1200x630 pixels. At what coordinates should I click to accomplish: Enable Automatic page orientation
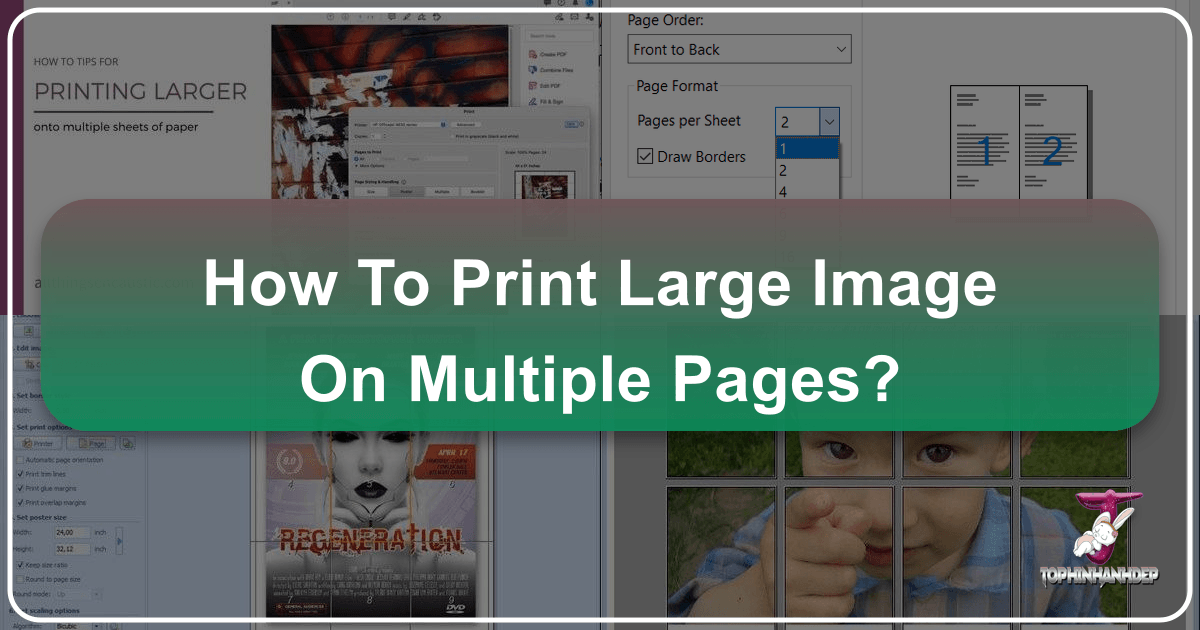21,460
